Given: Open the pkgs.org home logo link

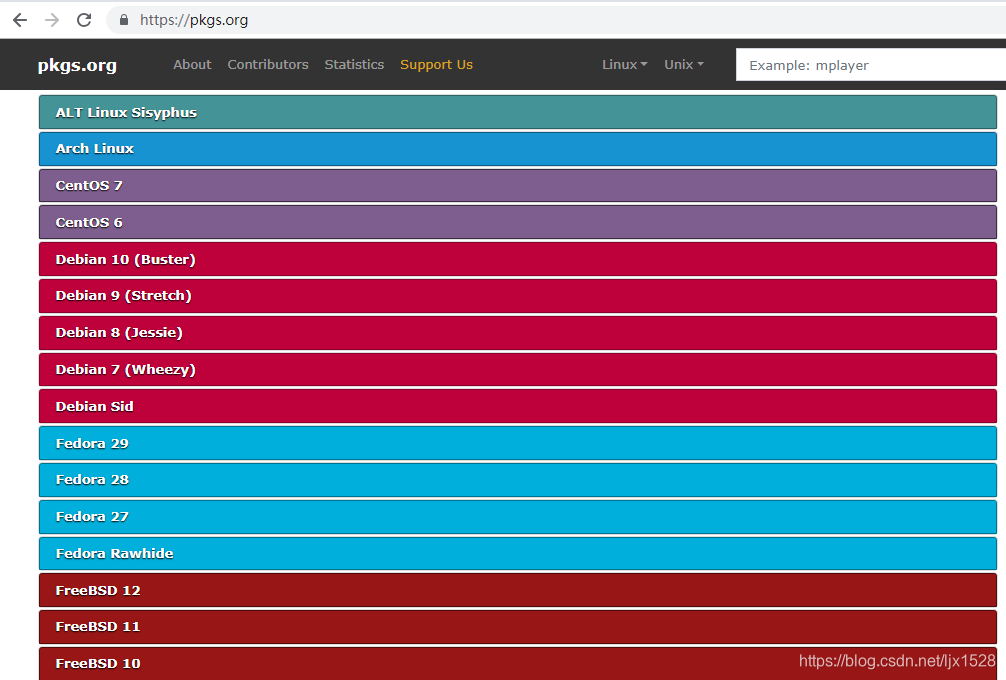Looking at the screenshot, I should 77,65.
